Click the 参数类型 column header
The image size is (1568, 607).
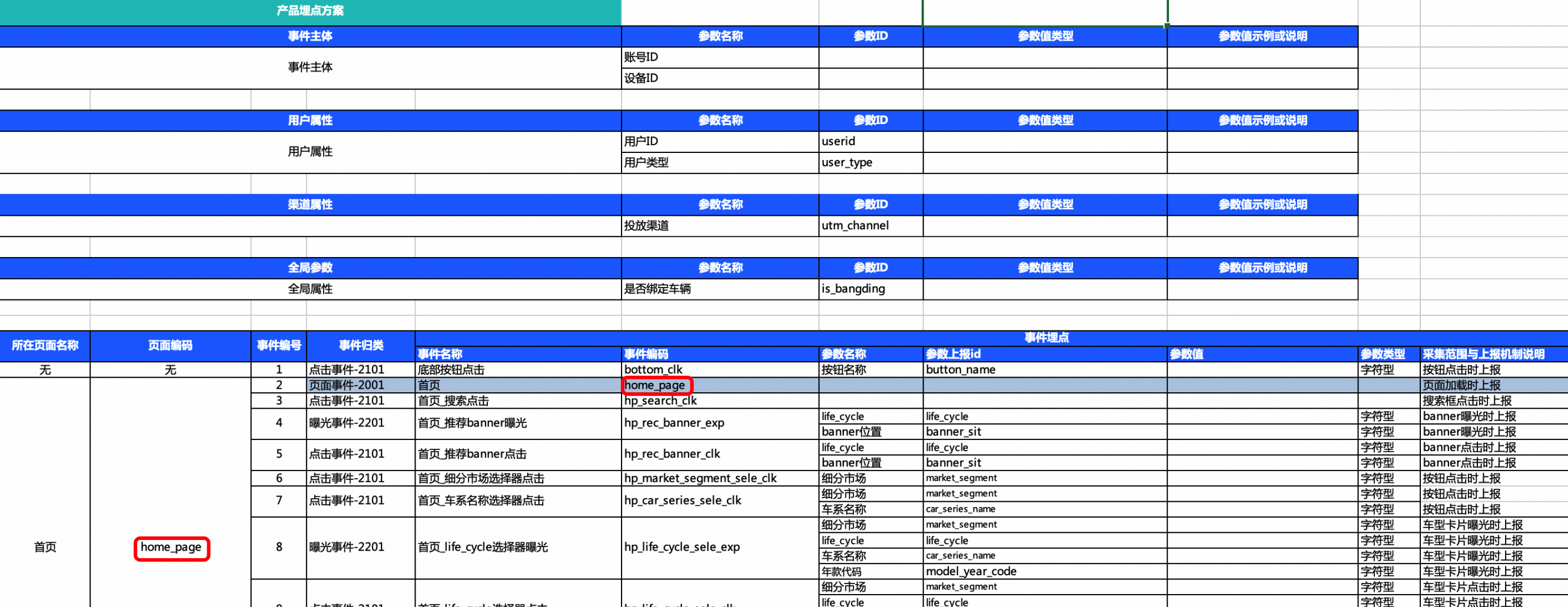(1389, 354)
